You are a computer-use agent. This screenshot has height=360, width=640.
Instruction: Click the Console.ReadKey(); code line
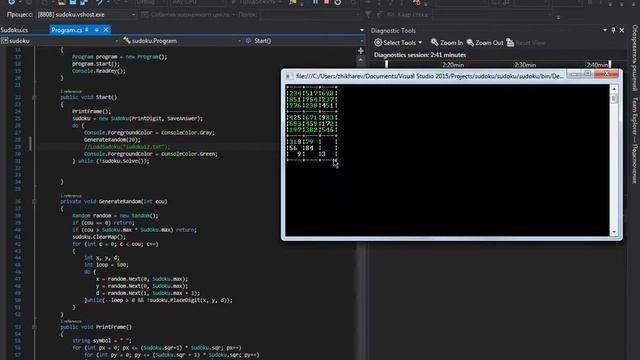(98, 71)
